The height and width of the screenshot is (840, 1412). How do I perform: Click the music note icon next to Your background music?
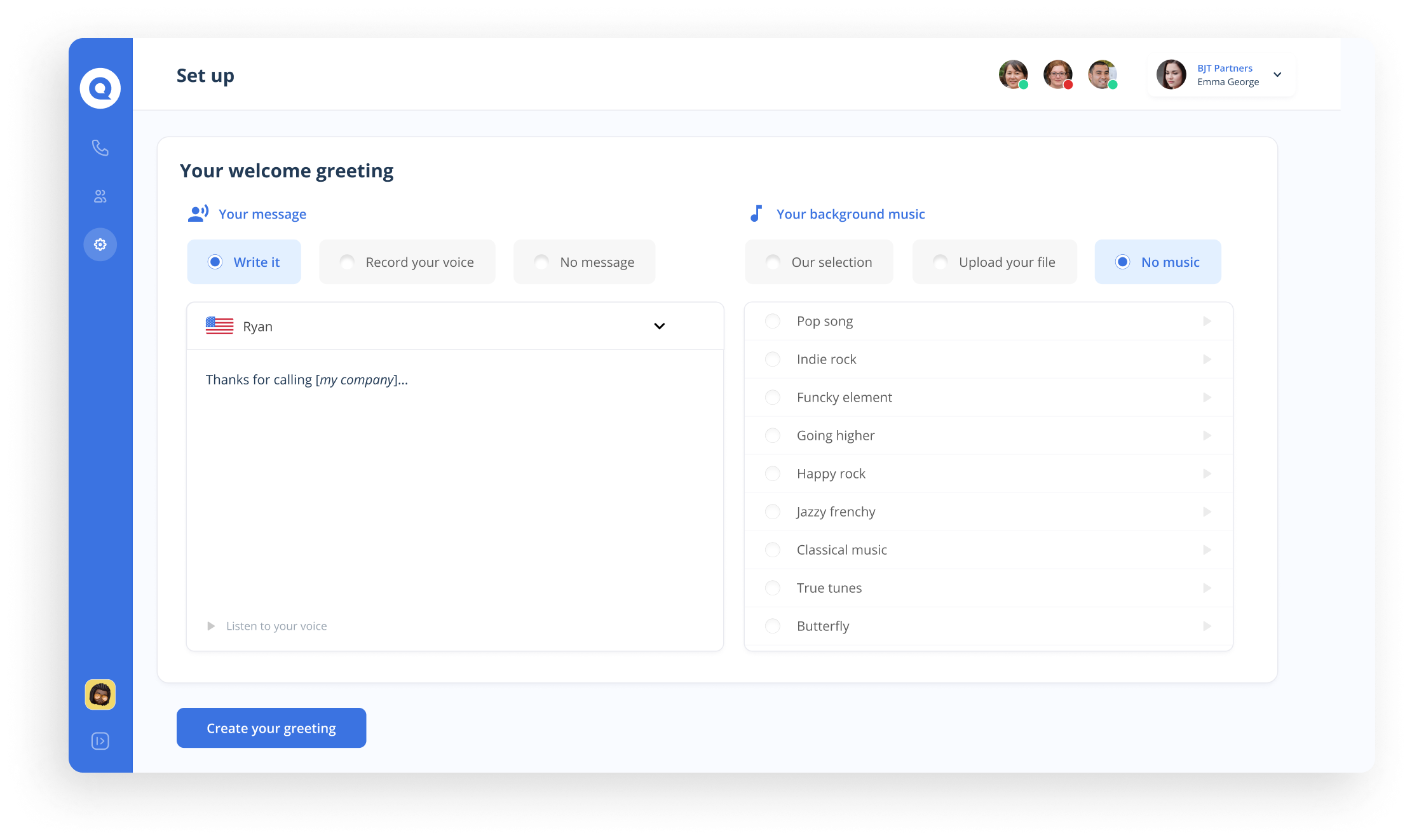pyautogui.click(x=756, y=213)
